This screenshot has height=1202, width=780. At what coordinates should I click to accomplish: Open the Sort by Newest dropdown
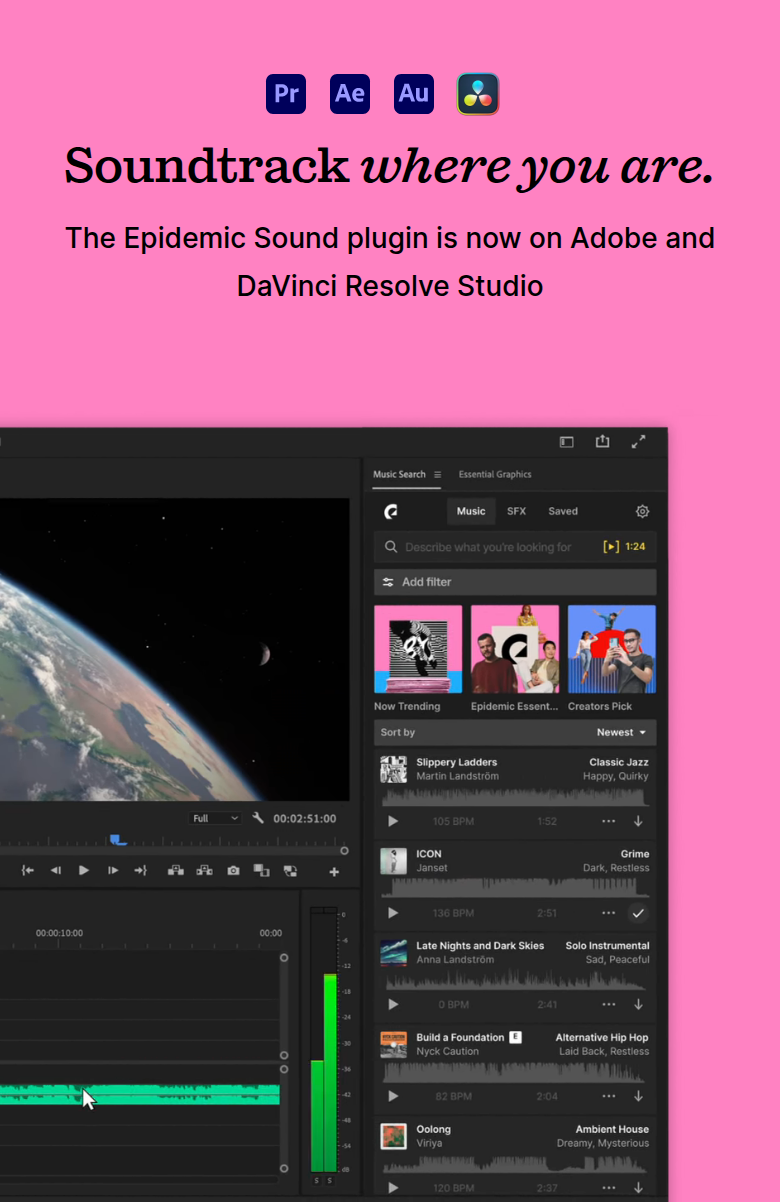[x=621, y=733]
